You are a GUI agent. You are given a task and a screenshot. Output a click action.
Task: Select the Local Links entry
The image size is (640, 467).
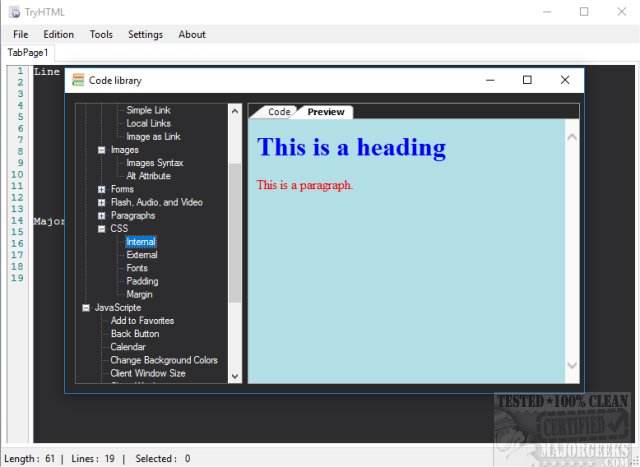point(148,123)
